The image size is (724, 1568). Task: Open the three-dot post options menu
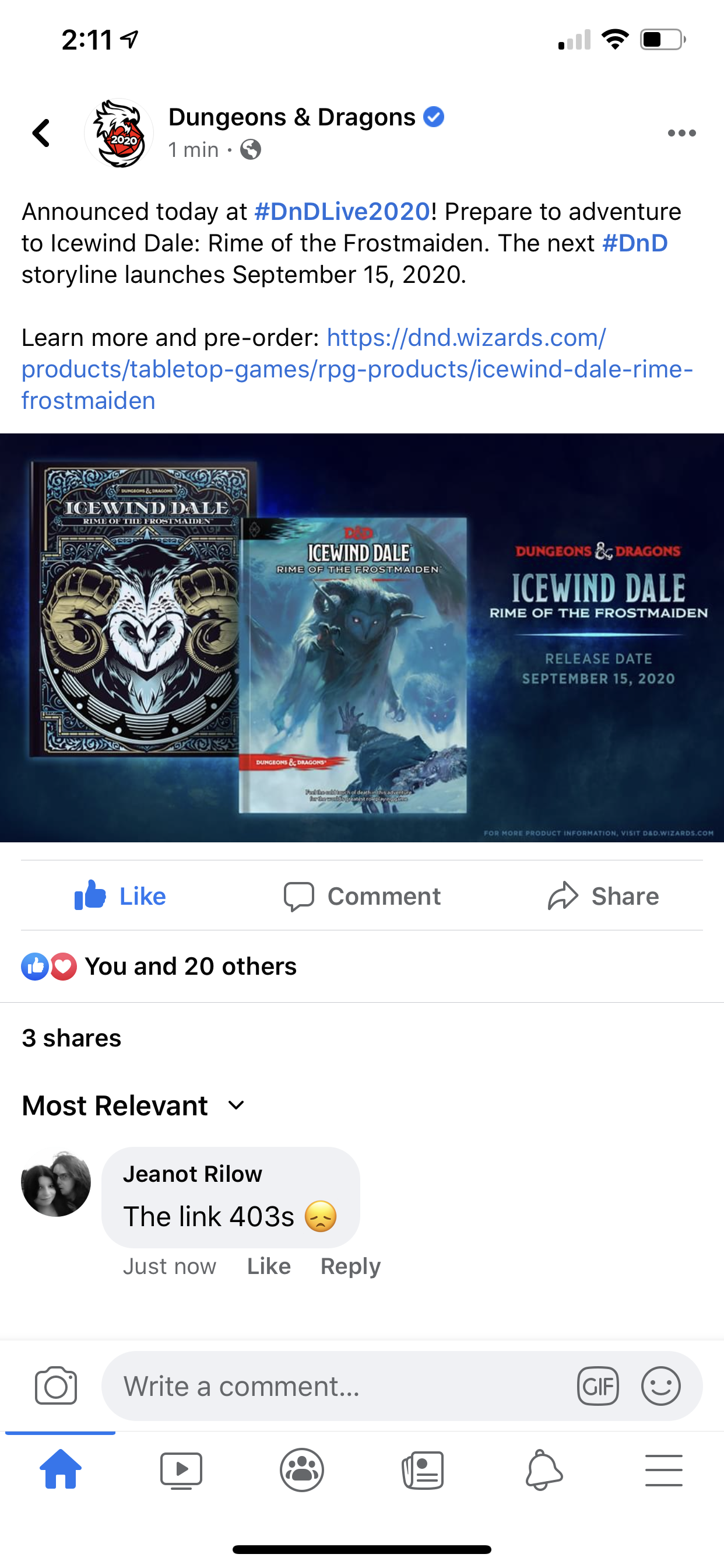coord(681,132)
